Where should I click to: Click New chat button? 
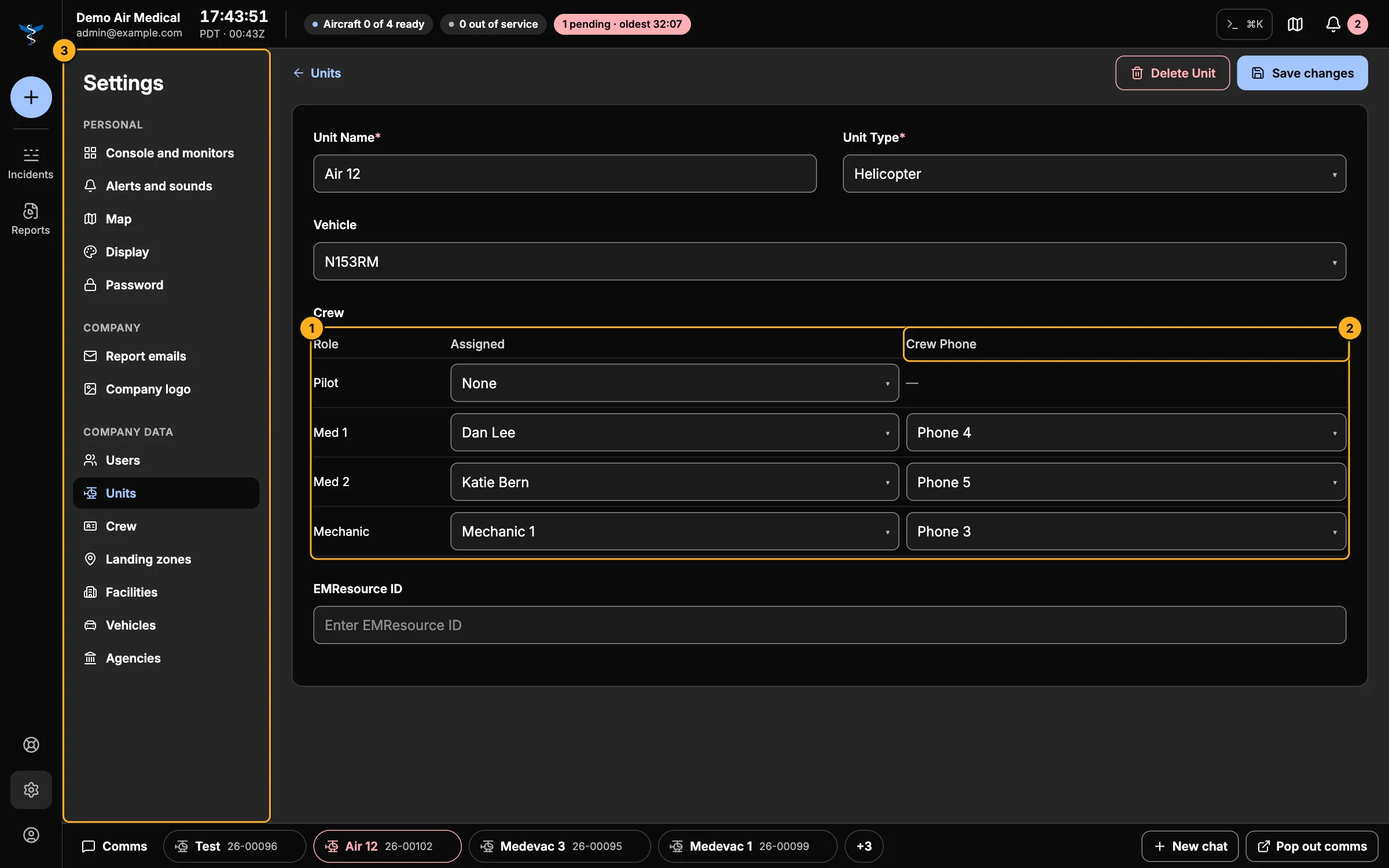coord(1190,847)
